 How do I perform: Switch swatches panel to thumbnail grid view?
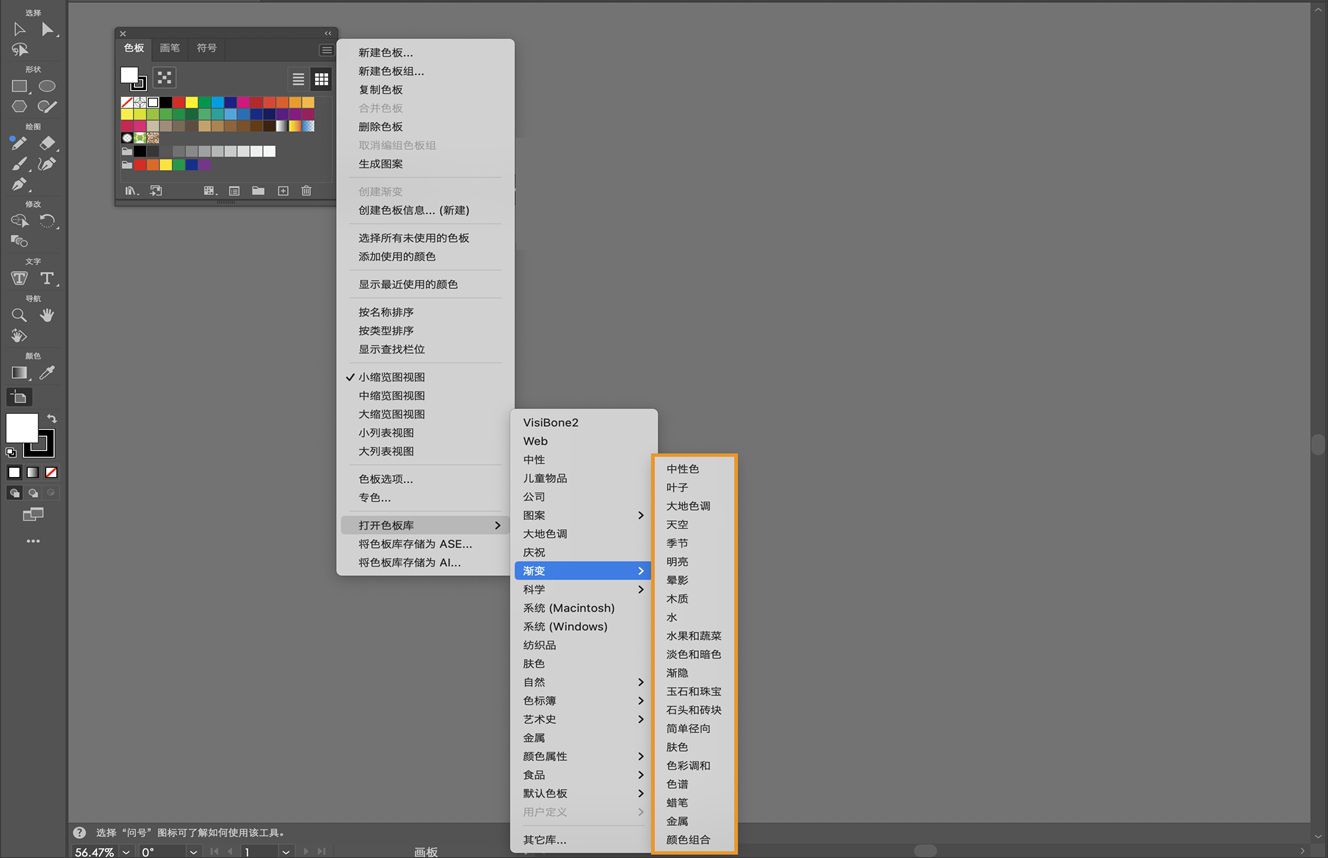[x=321, y=79]
